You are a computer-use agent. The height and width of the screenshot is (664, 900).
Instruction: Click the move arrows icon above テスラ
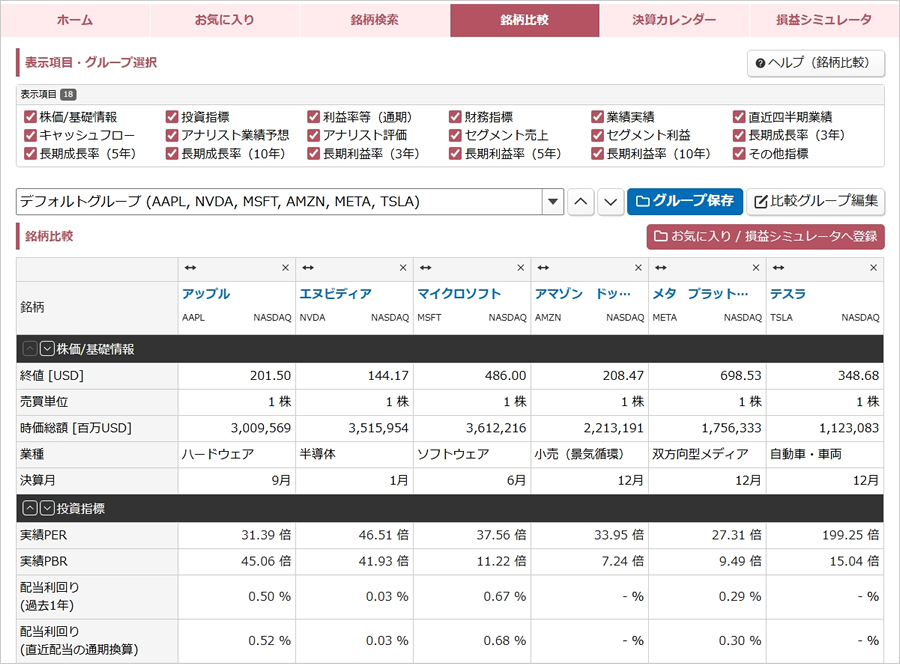(x=778, y=268)
